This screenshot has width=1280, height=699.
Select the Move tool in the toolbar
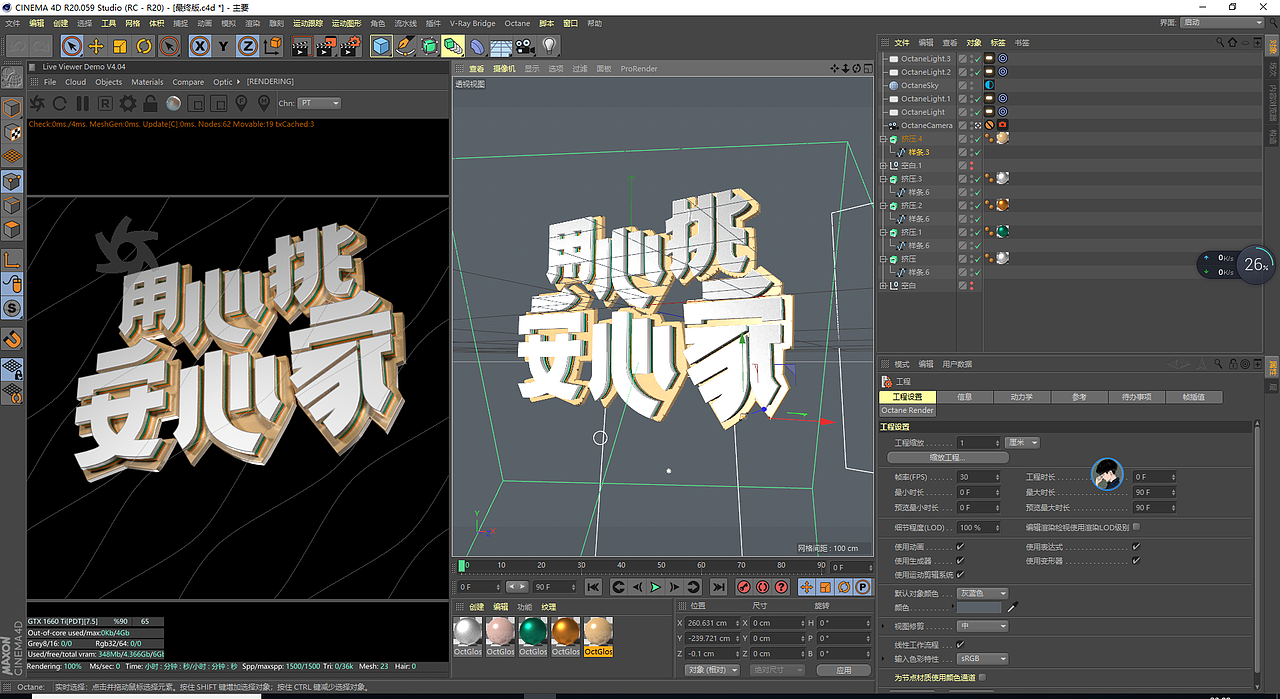pos(95,45)
